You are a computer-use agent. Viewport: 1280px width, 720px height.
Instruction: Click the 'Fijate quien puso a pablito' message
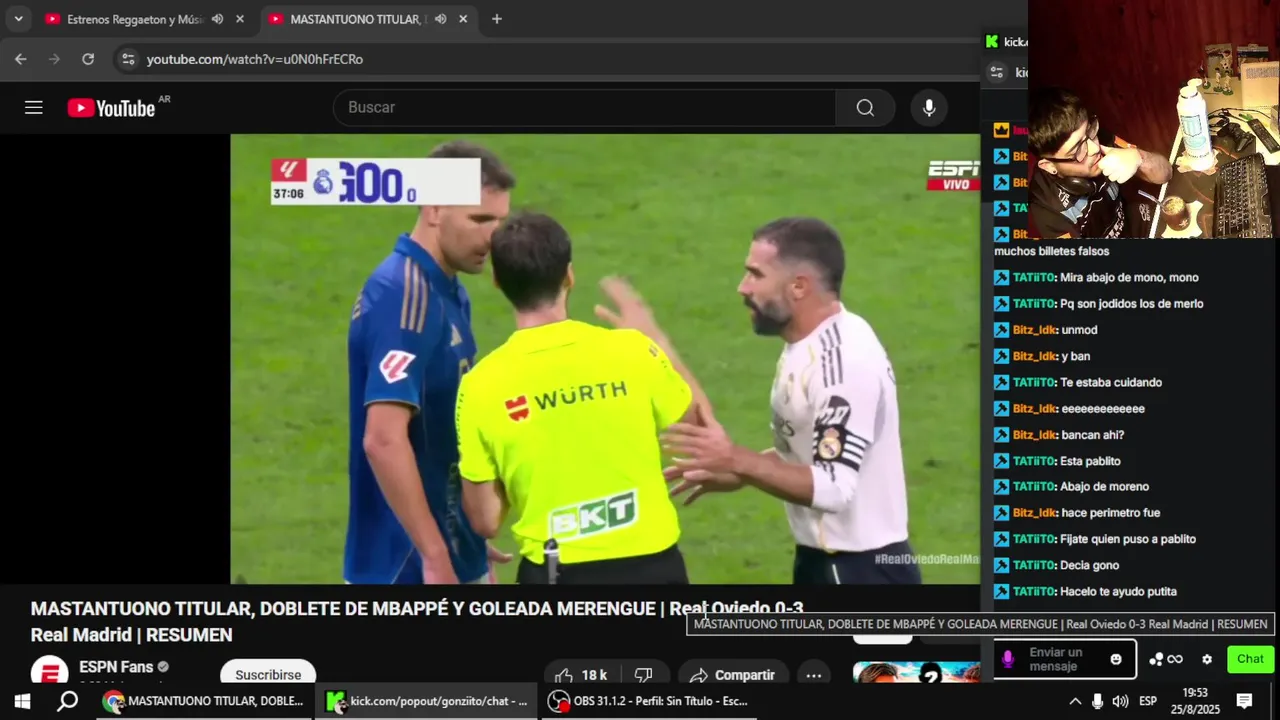[x=1128, y=539]
